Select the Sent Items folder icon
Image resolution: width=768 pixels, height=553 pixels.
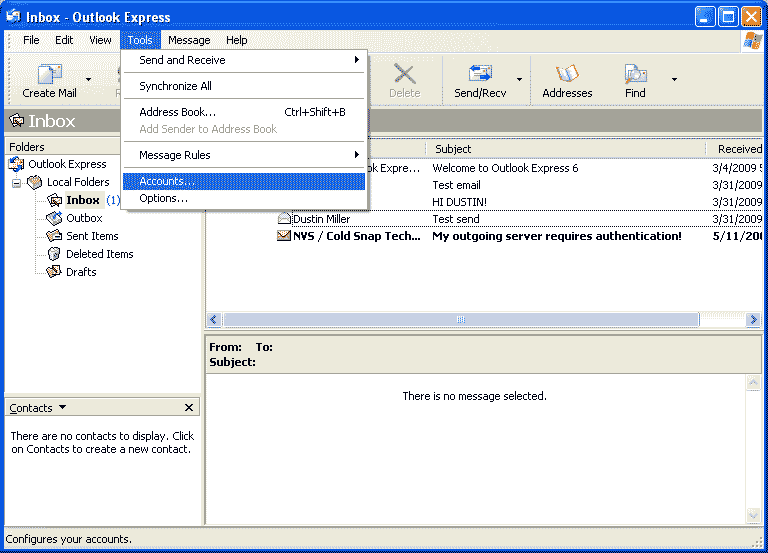coord(54,236)
